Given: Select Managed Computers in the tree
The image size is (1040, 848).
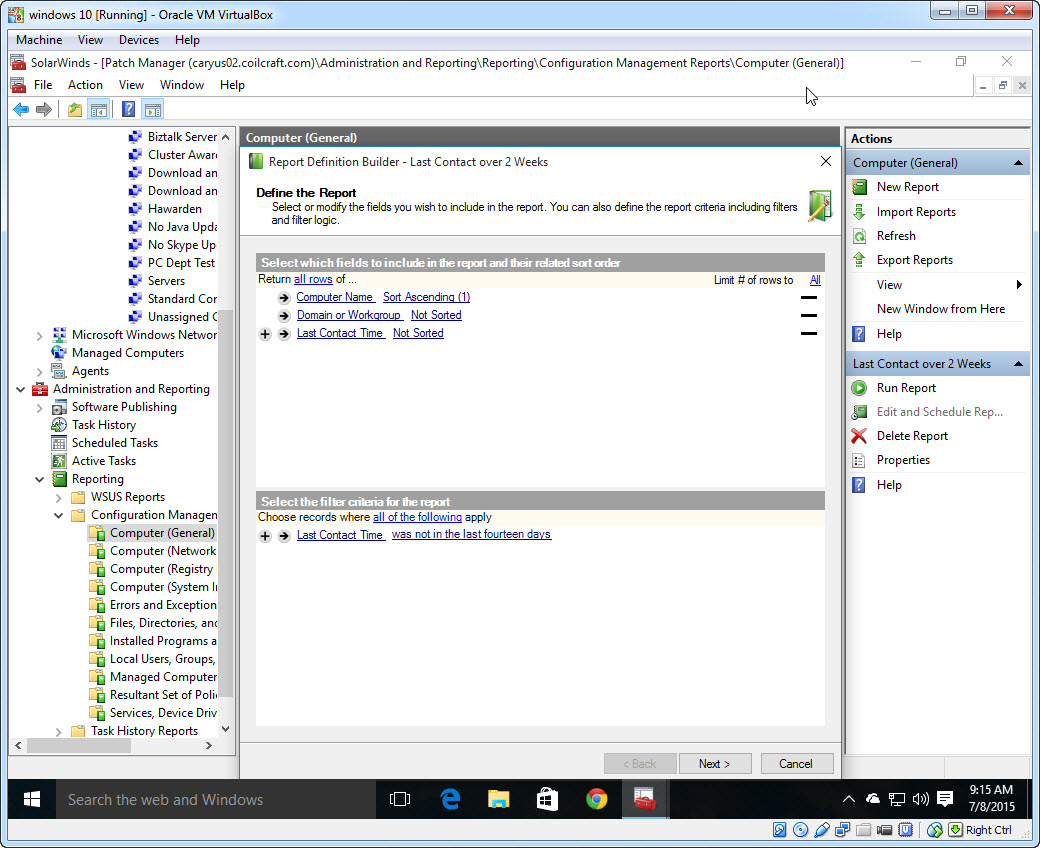Looking at the screenshot, I should coord(127,353).
